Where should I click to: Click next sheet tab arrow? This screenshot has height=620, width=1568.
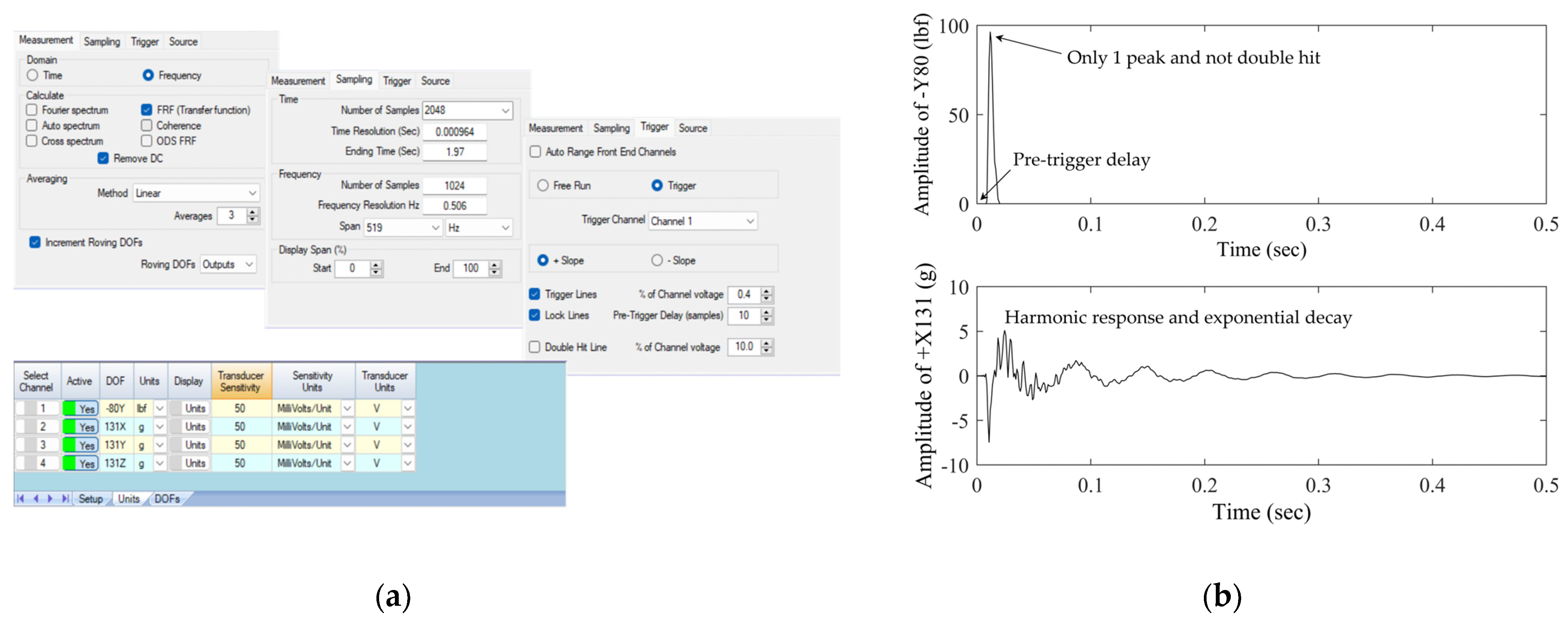(50, 499)
